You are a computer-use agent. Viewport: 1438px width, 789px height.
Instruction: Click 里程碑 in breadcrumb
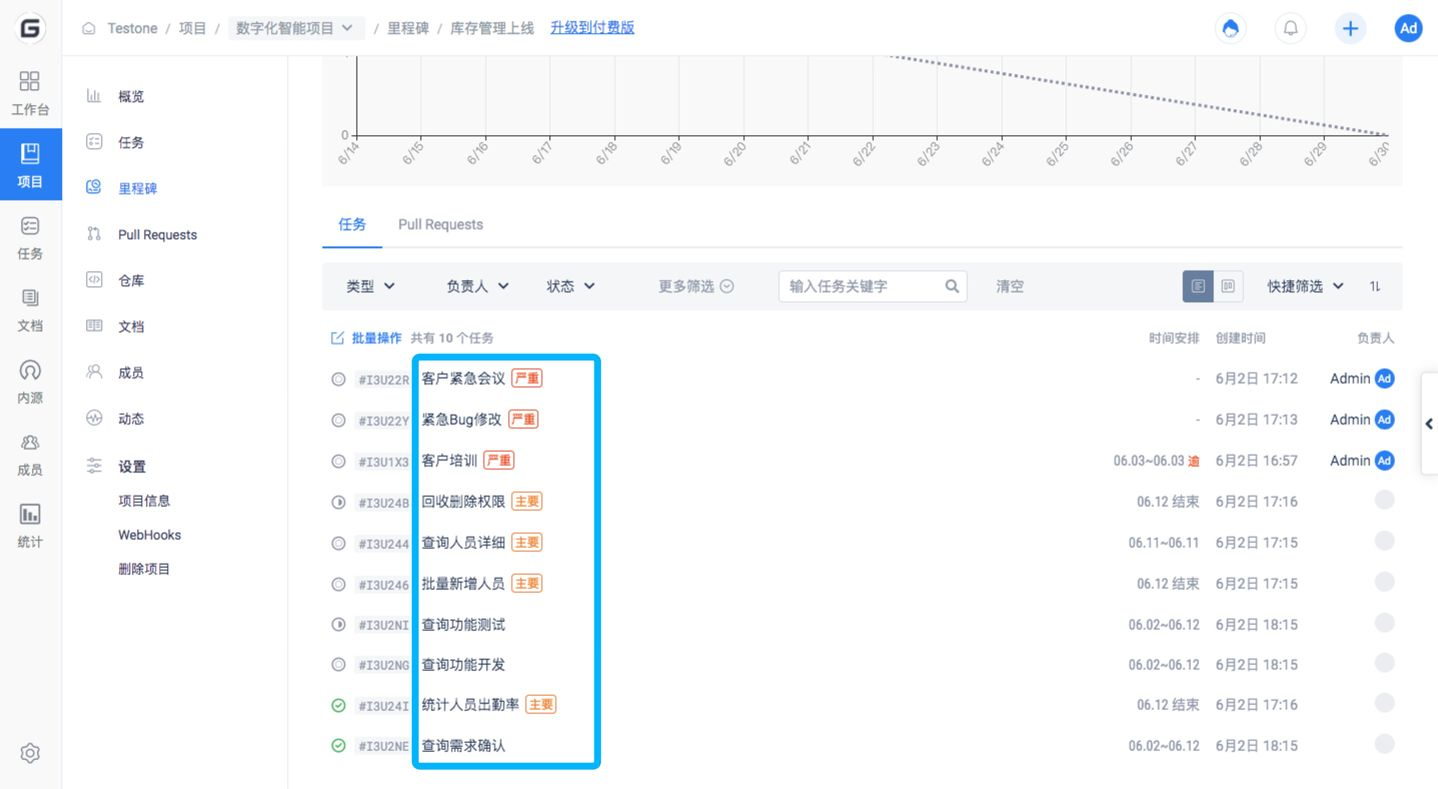tap(408, 28)
